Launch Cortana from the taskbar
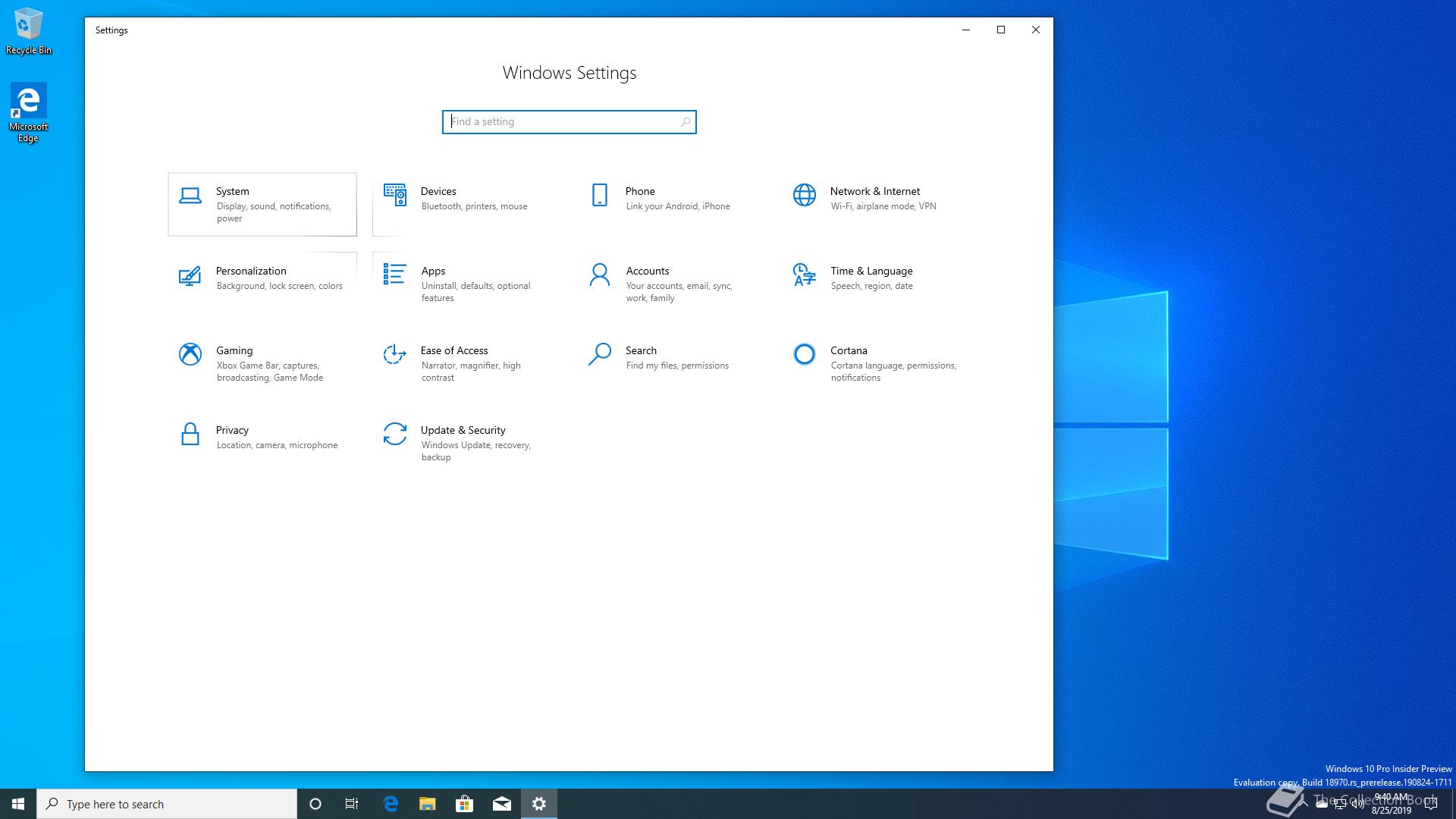 coord(315,804)
